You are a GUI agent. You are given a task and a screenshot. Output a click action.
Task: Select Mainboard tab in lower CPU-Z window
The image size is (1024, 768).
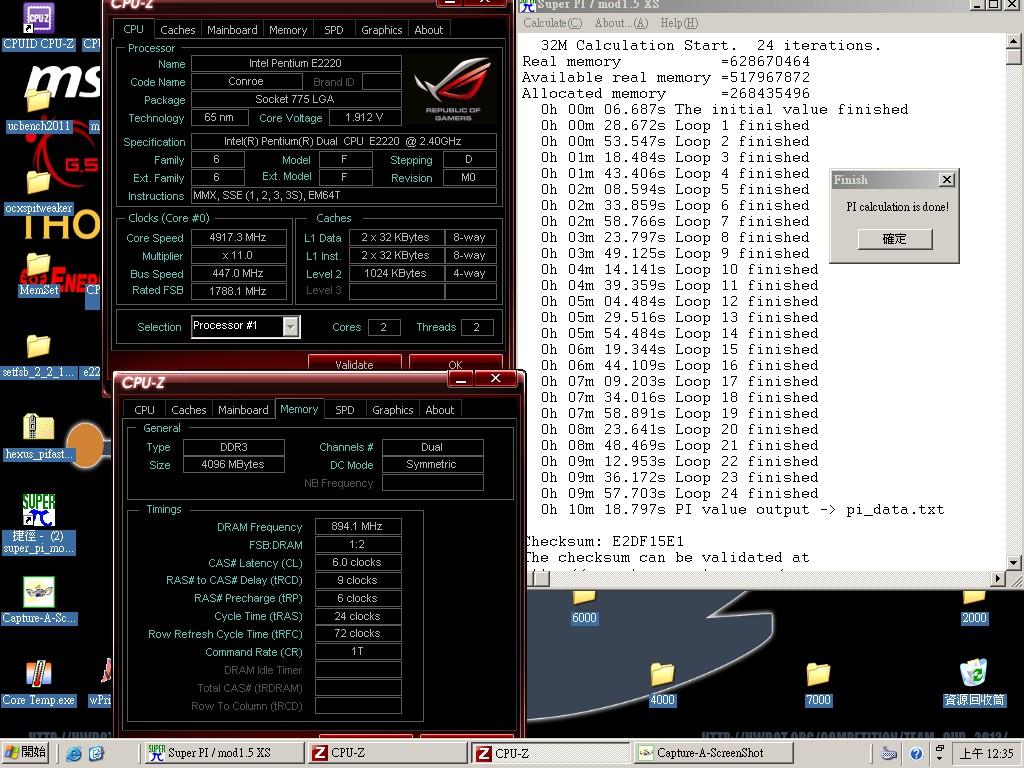click(x=243, y=410)
